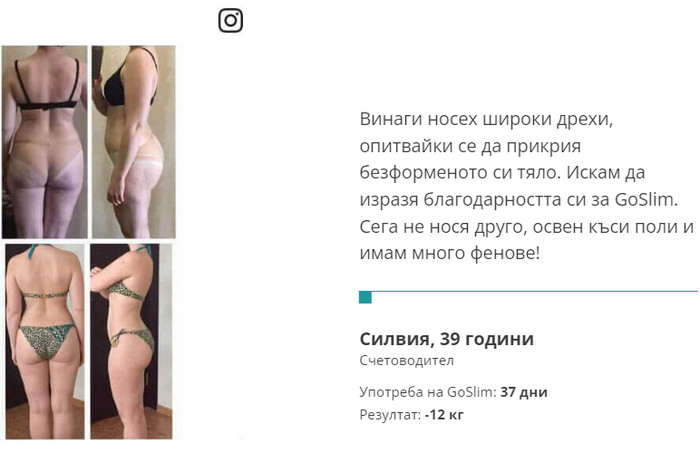Click the Резултат label text
Viewport: 700px width, 453px height.
(390, 415)
